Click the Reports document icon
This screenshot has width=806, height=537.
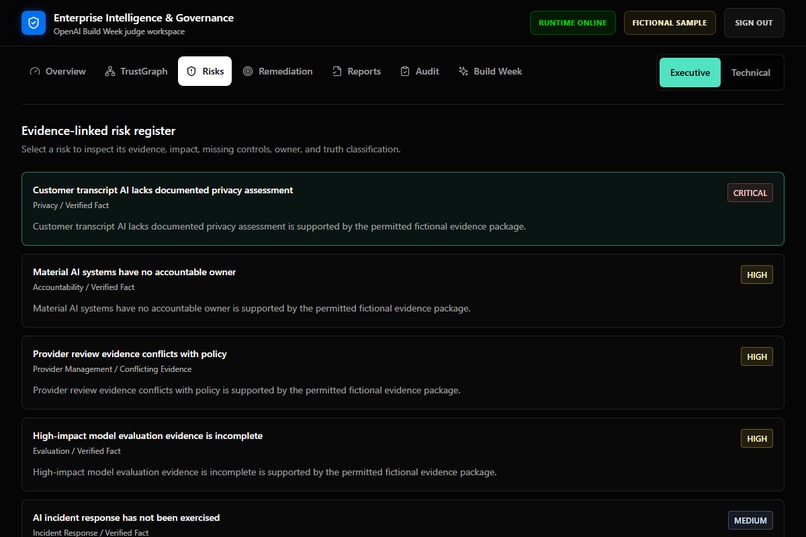[337, 71]
